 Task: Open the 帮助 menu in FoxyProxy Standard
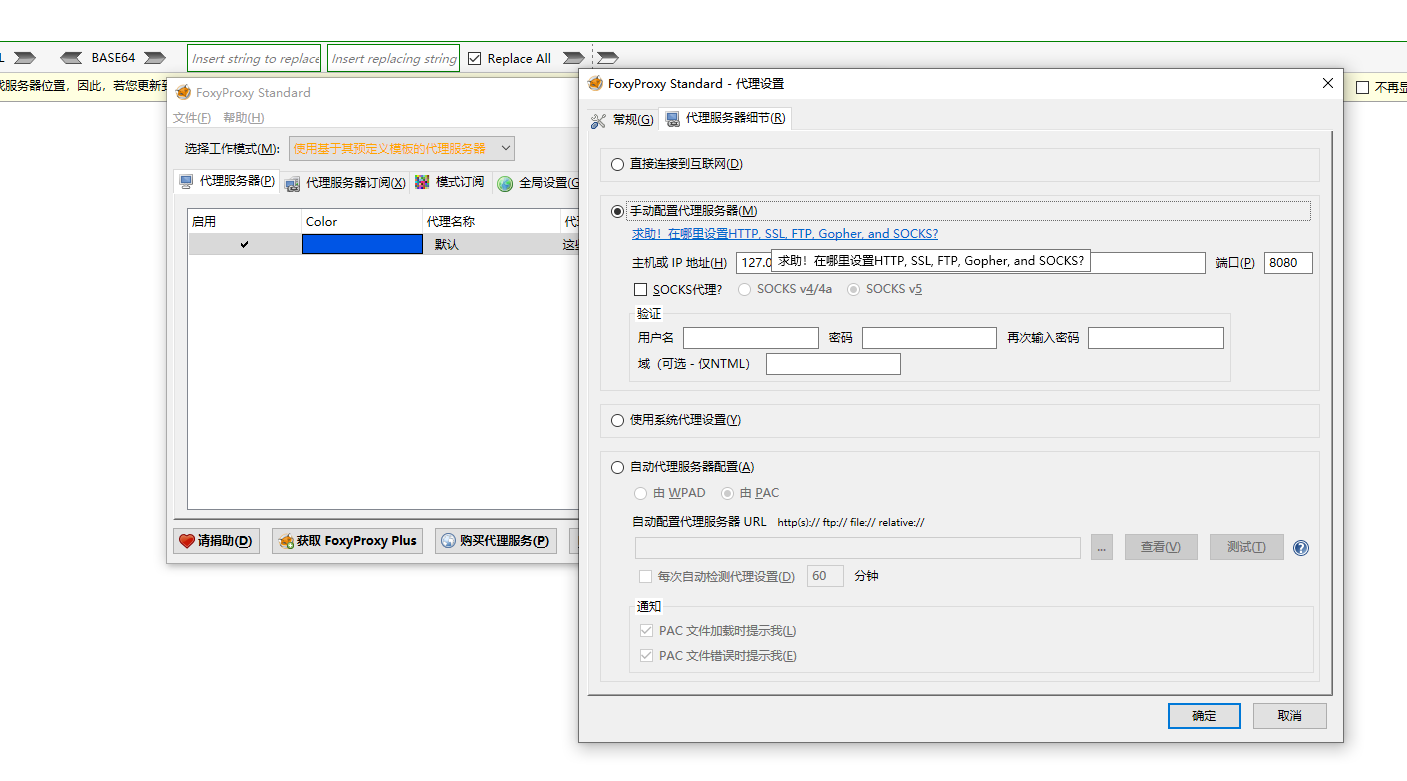coord(243,118)
